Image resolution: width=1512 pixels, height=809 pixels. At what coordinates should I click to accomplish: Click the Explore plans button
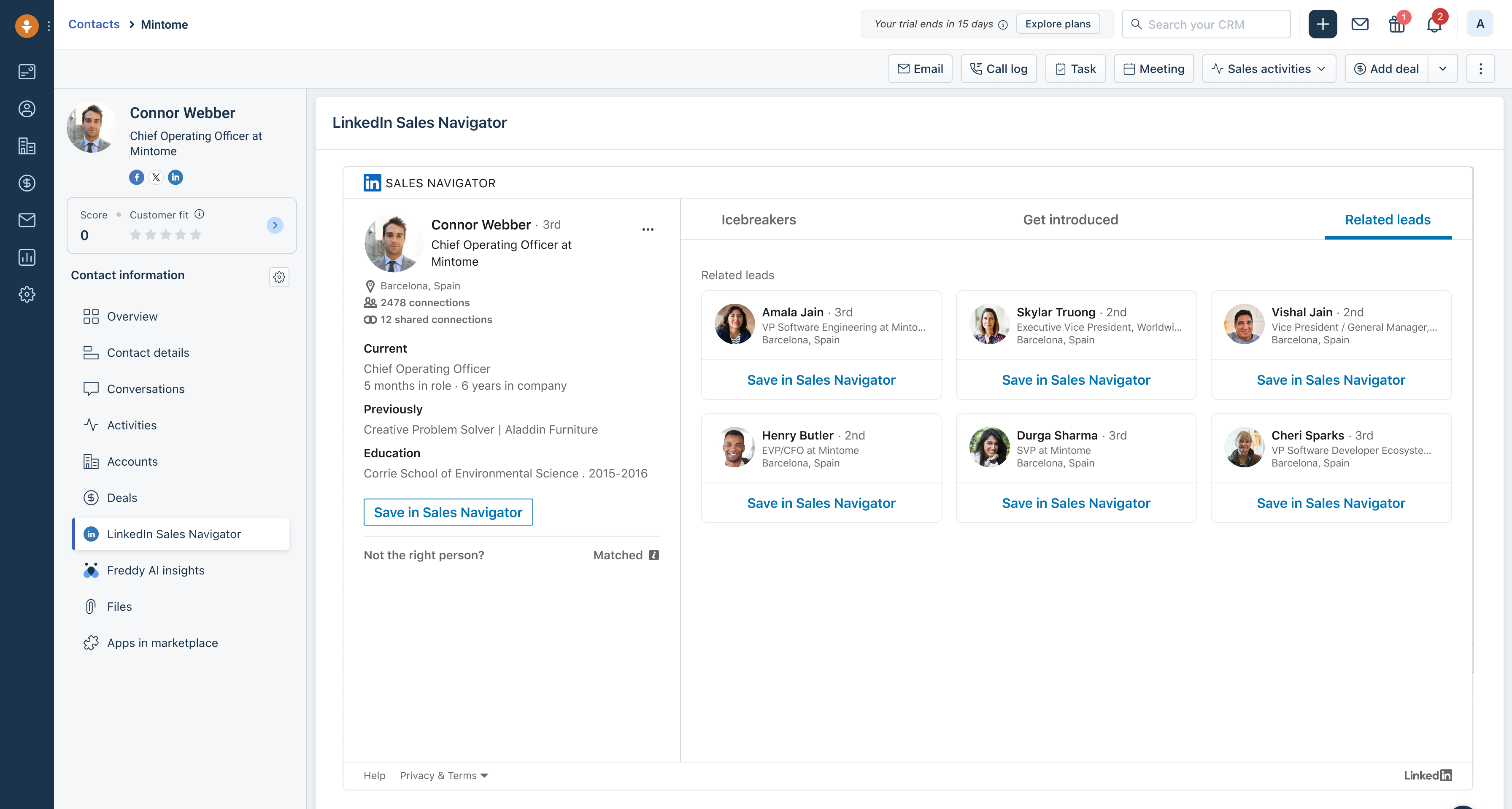1058,24
